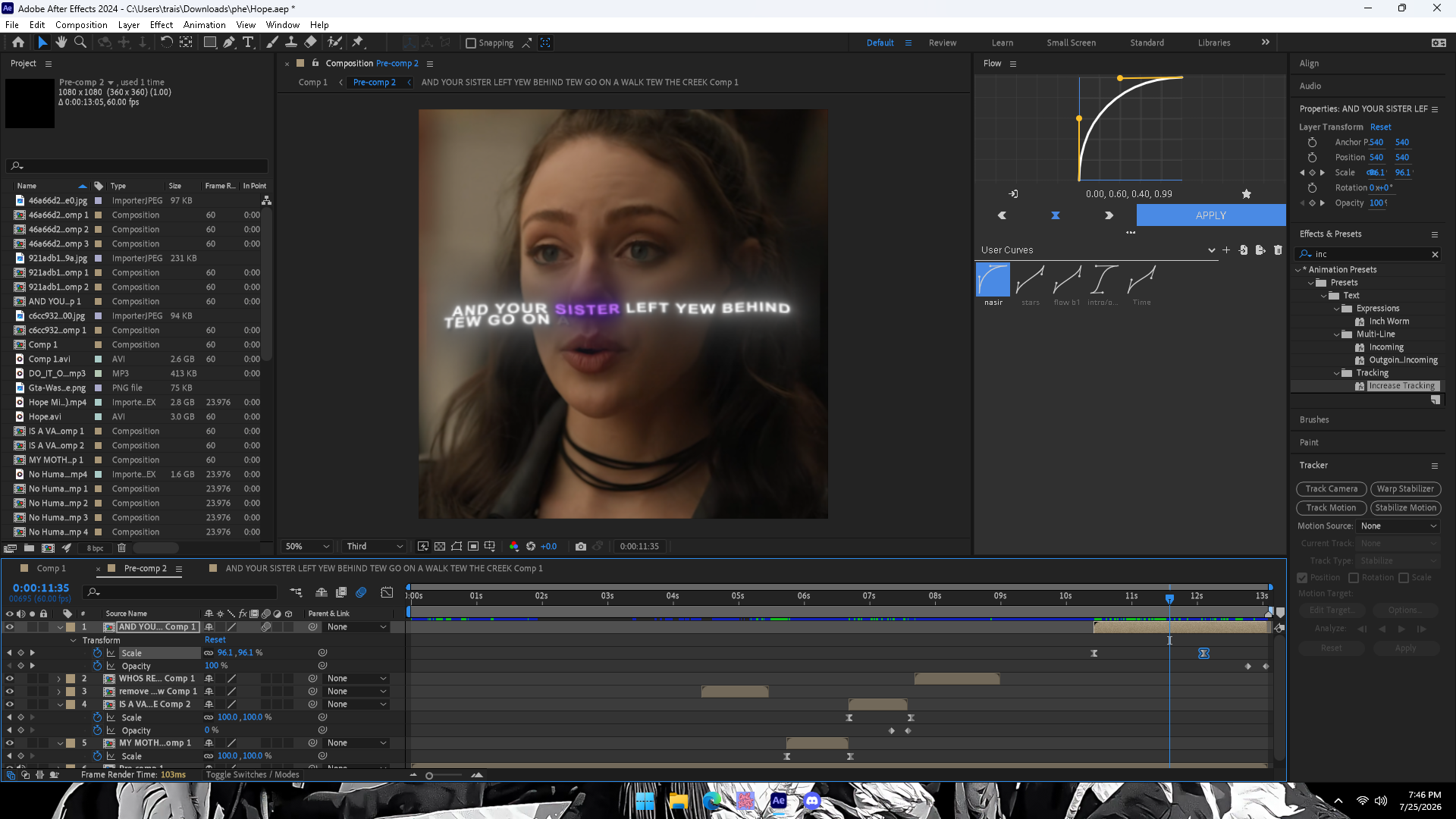The height and width of the screenshot is (819, 1456).
Task: Open parent dropdown for AND YOU... layer
Action: coord(357,627)
